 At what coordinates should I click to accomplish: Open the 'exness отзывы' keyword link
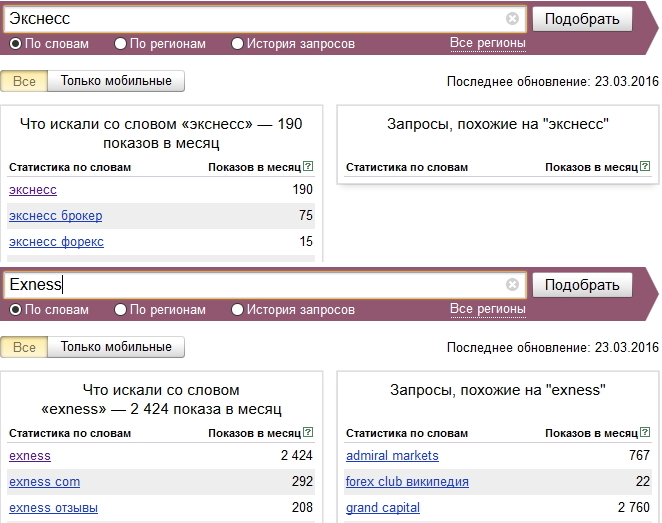[53, 508]
